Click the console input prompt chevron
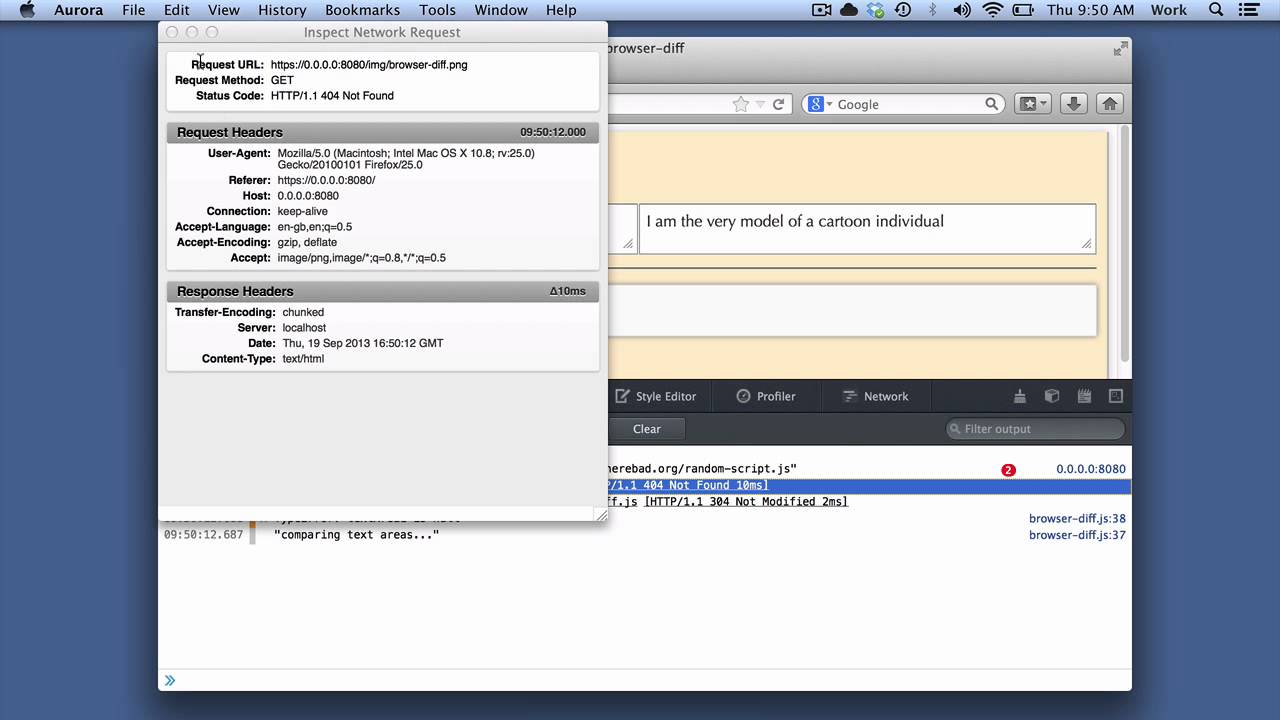The width and height of the screenshot is (1280, 720). click(x=170, y=680)
